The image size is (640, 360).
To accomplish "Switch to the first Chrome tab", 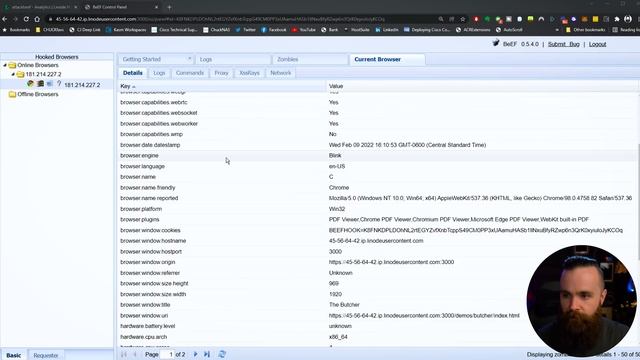I will pyautogui.click(x=40, y=7).
